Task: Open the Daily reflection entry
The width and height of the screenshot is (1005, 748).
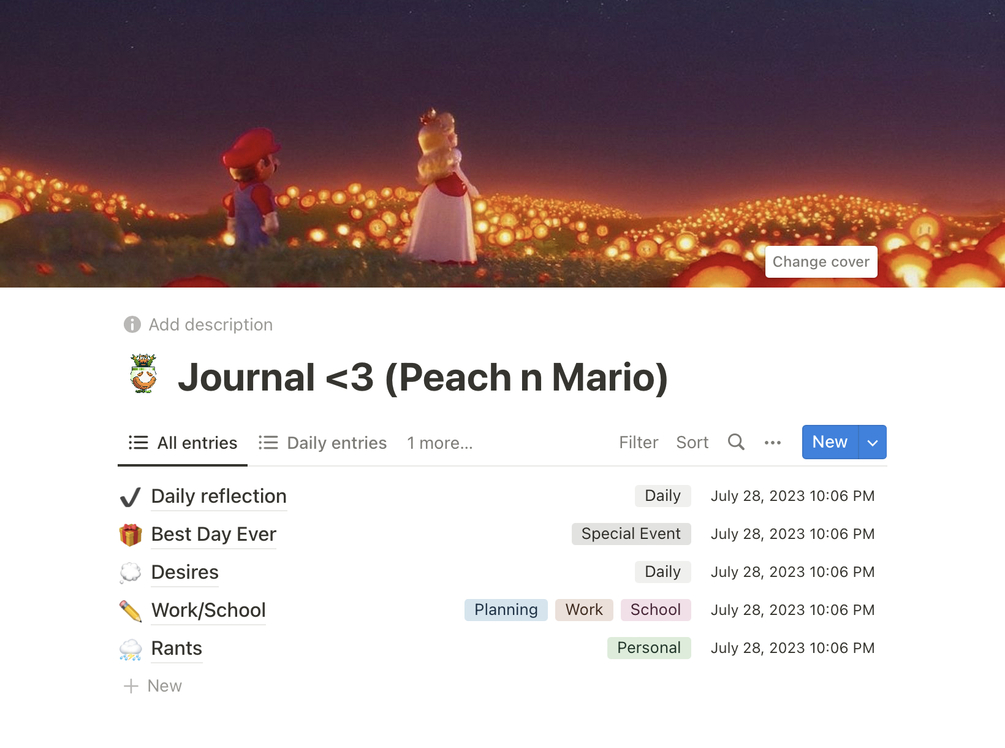Action: (219, 496)
